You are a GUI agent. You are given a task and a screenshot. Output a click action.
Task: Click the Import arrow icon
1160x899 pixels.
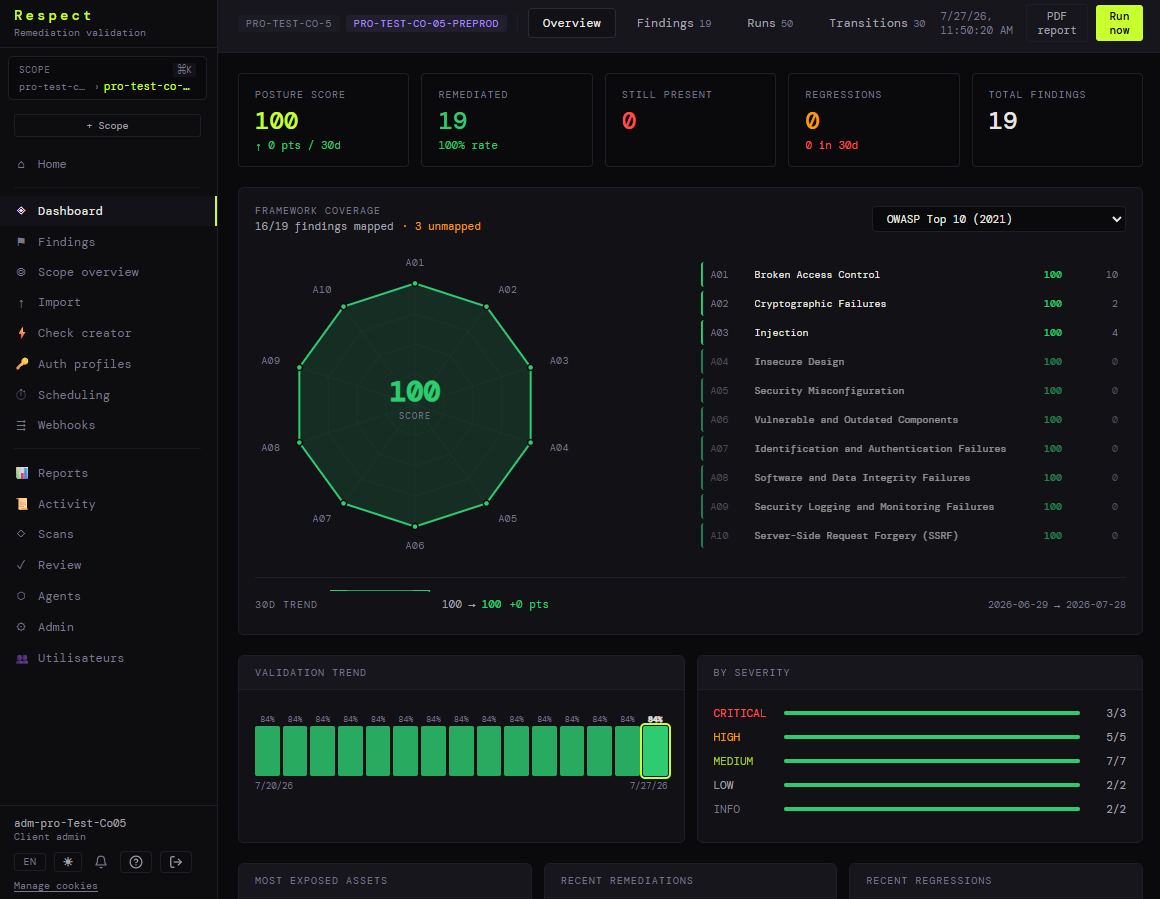click(21, 303)
